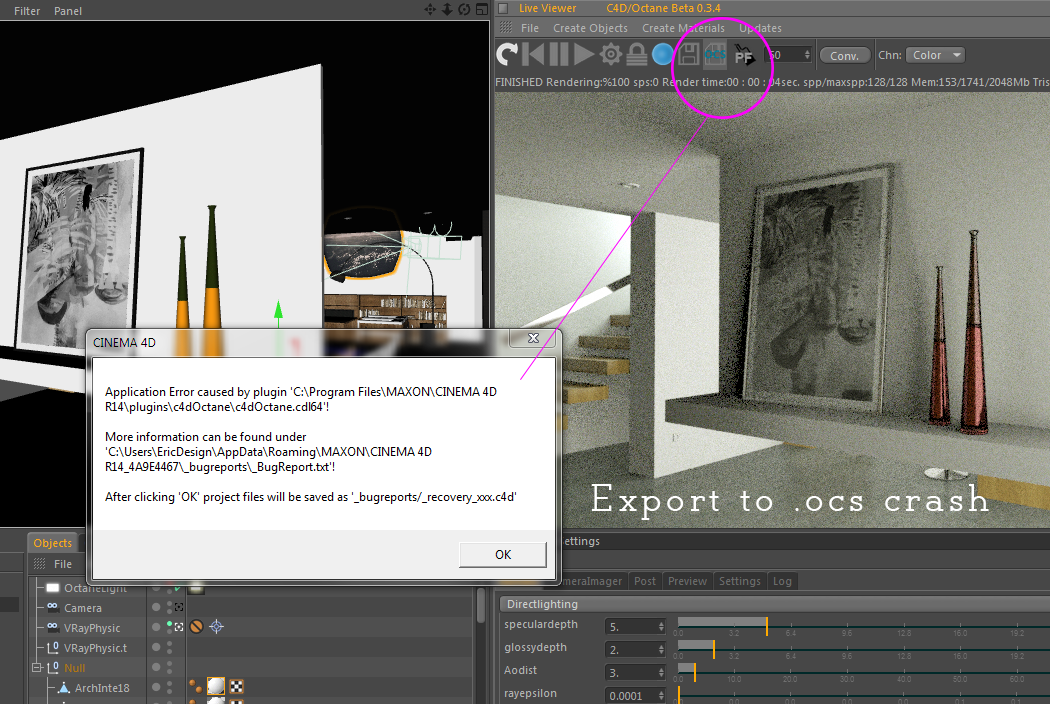Screen dimensions: 1050x704
Task: Open the Updates menu
Action: (x=760, y=28)
